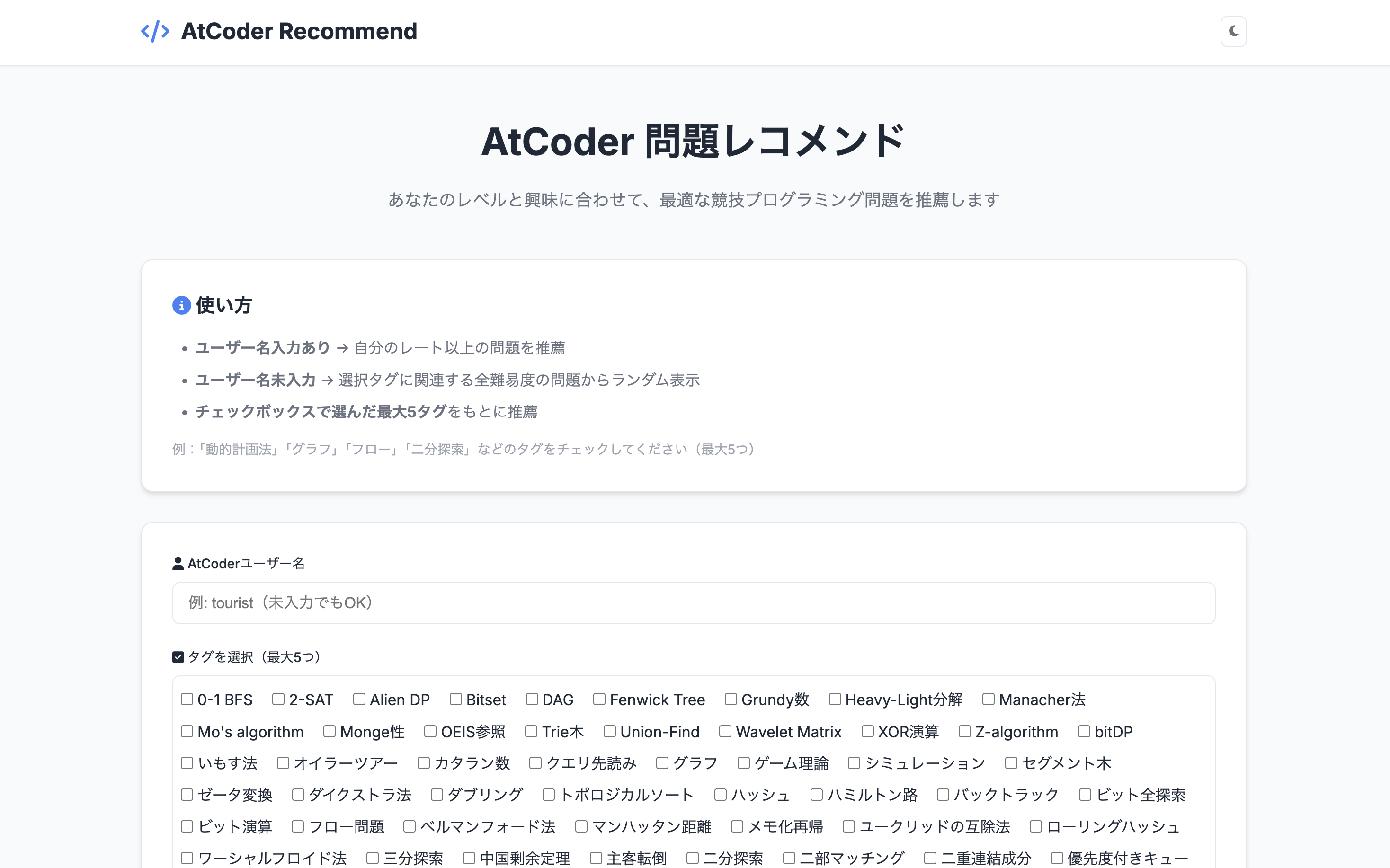Click the user icon next to AtCoderユーザー名
Viewport: 1390px width, 868px height.
178,563
